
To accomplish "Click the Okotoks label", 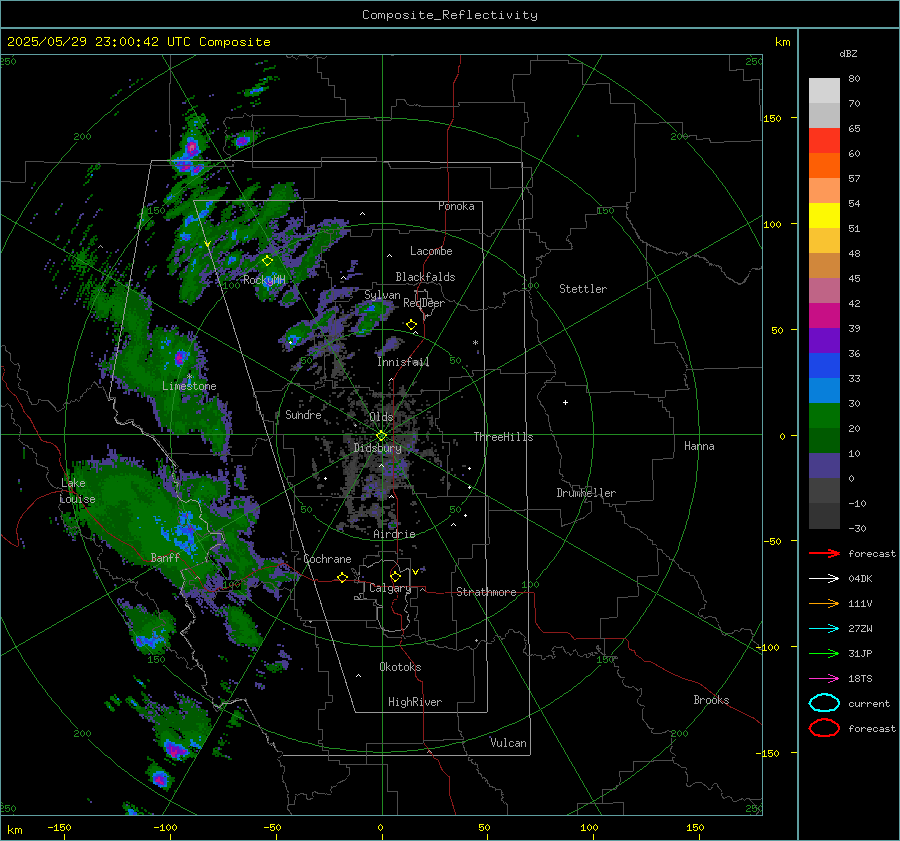I will [400, 667].
